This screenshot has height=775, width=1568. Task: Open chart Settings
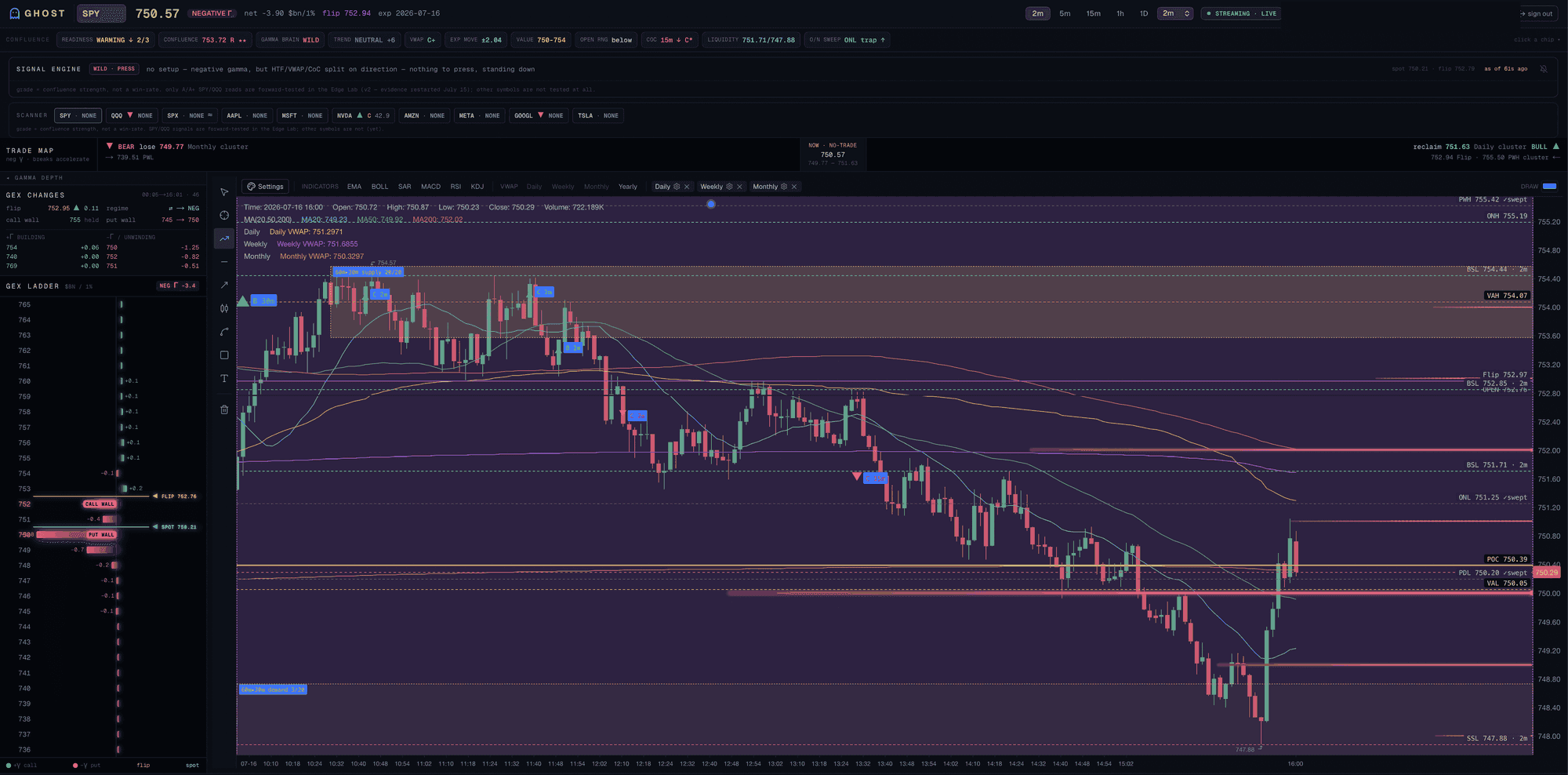coord(265,187)
